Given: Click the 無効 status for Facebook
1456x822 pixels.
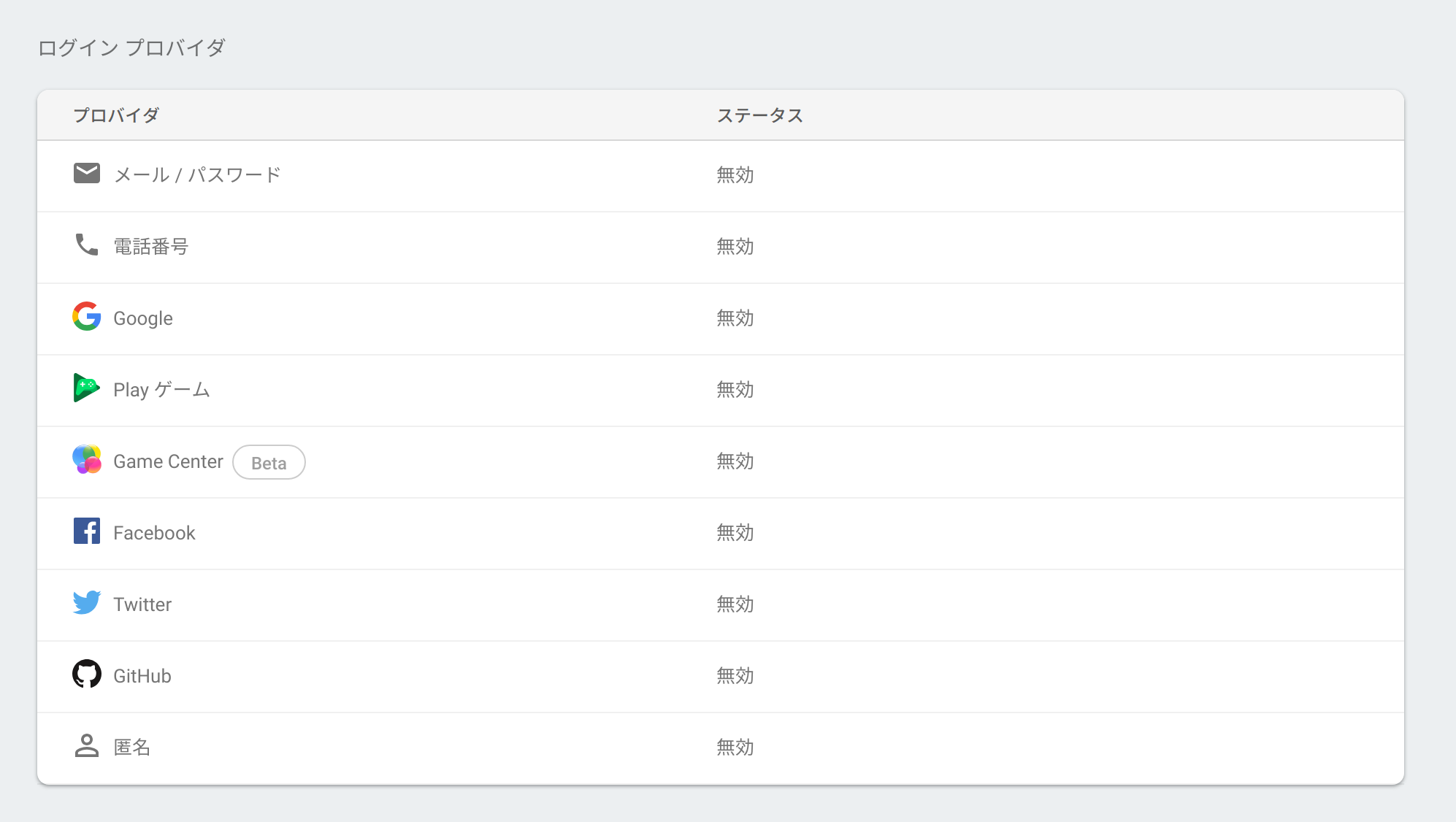Looking at the screenshot, I should click(735, 533).
